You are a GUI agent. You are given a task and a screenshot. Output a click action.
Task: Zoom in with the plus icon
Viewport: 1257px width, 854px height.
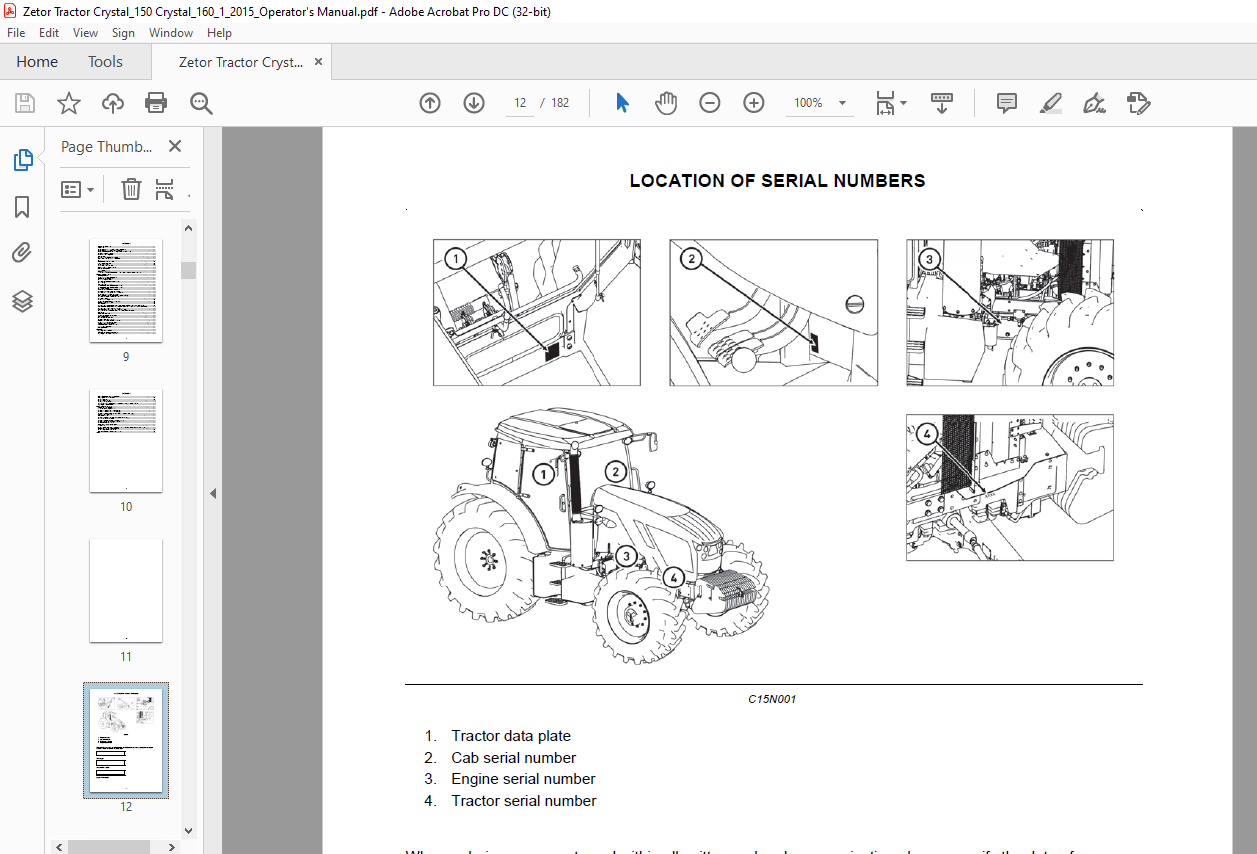point(754,103)
